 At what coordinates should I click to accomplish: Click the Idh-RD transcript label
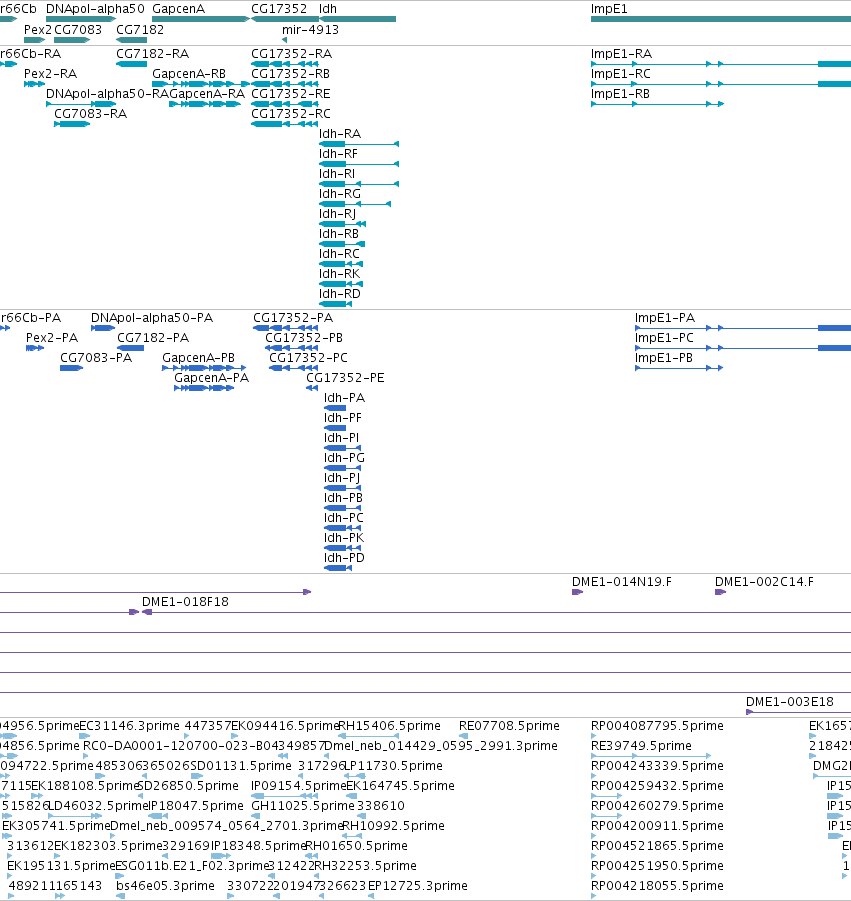(x=340, y=294)
